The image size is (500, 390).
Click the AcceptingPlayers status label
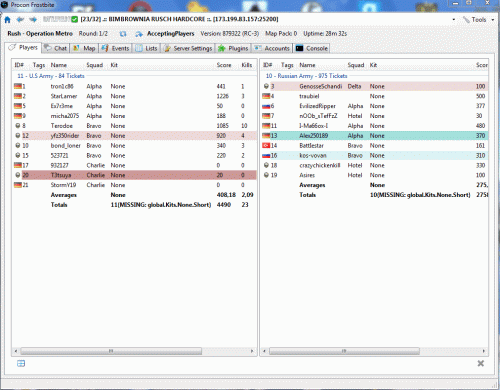tap(171, 34)
